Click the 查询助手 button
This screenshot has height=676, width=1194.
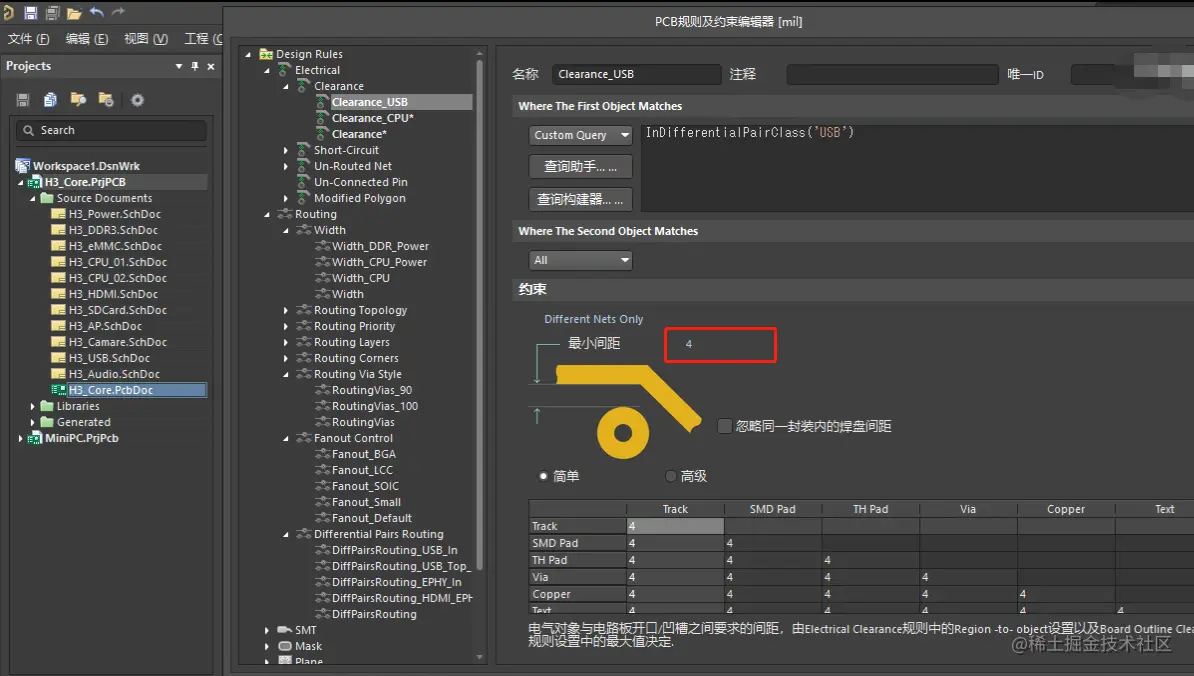coord(580,167)
